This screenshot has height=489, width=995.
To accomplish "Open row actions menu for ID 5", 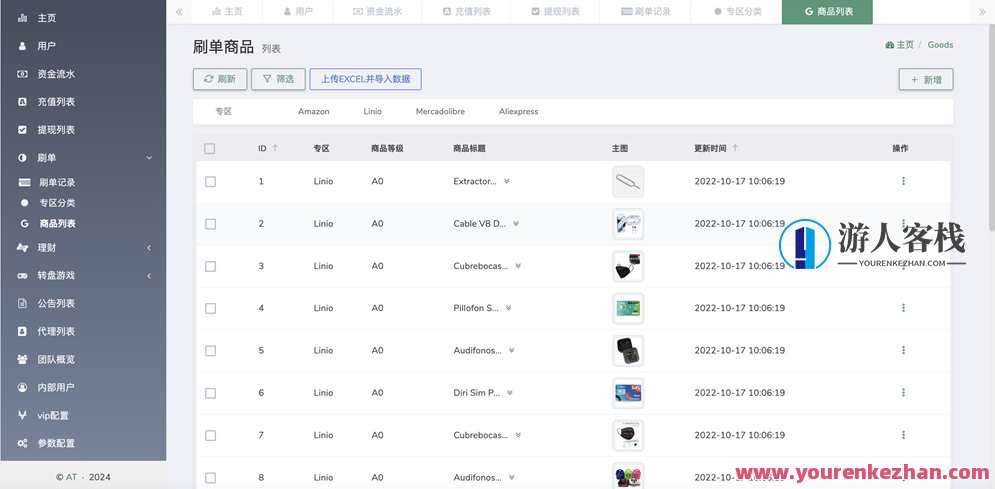I will pos(903,350).
